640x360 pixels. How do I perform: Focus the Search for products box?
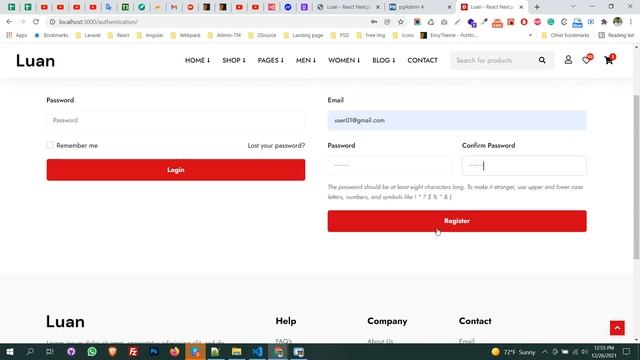[493, 60]
